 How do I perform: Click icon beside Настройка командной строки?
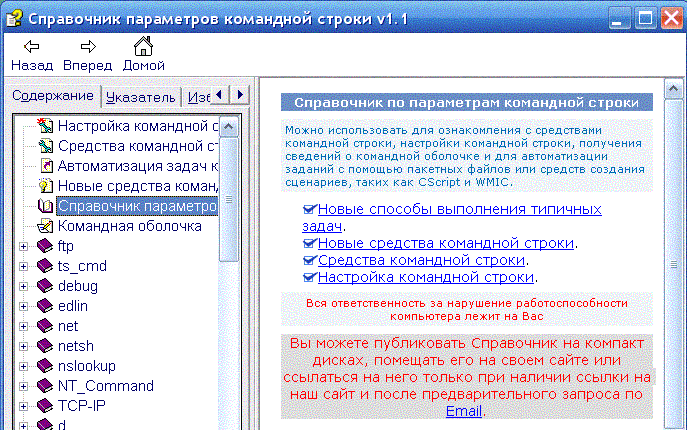tap(45, 126)
